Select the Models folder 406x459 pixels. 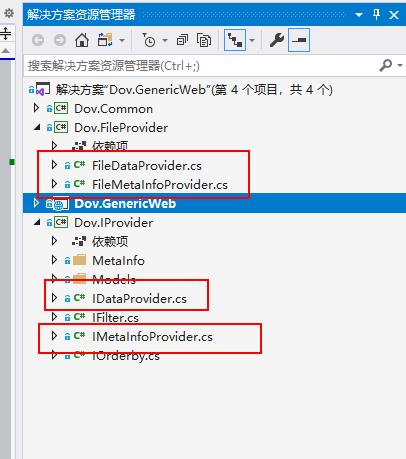(x=114, y=280)
